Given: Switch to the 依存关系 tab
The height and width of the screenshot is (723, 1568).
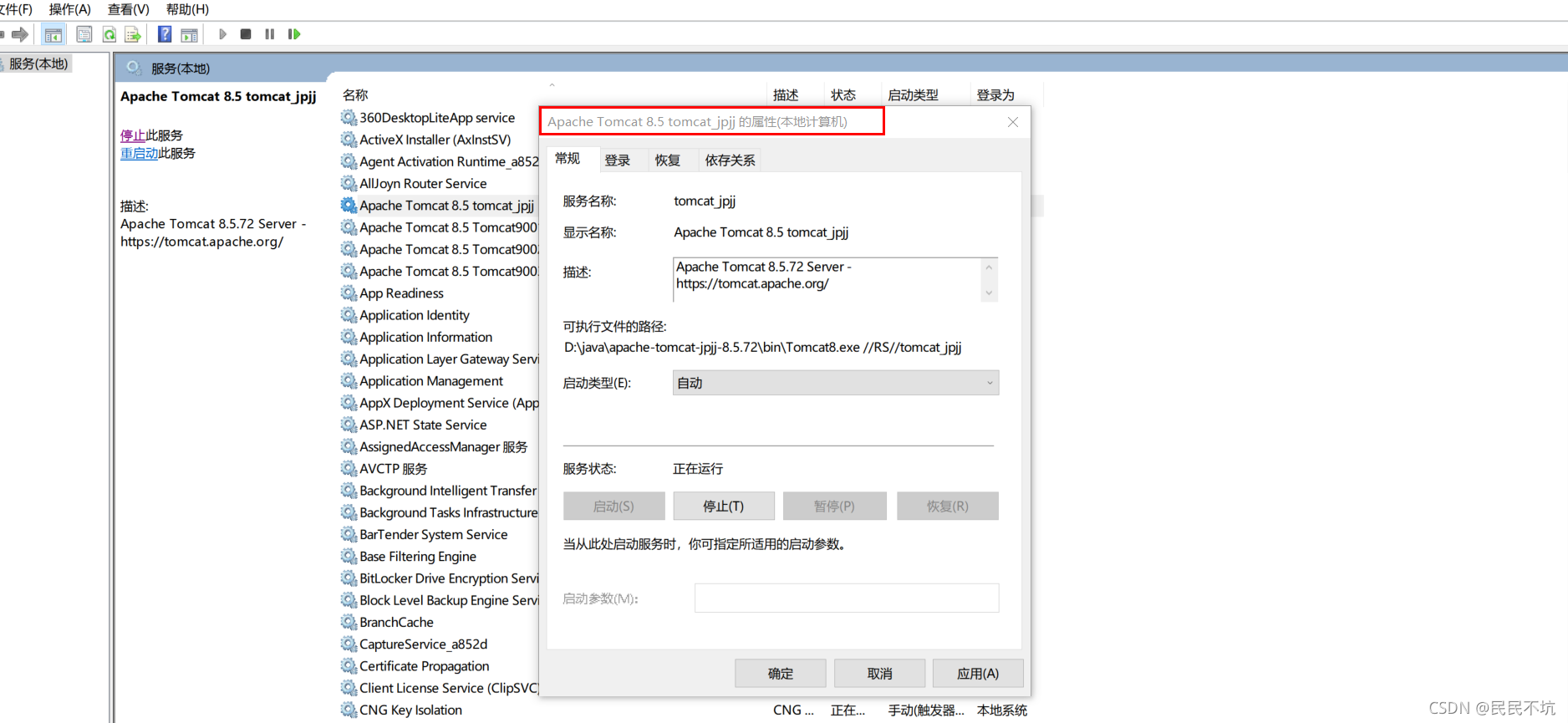Looking at the screenshot, I should tap(730, 160).
